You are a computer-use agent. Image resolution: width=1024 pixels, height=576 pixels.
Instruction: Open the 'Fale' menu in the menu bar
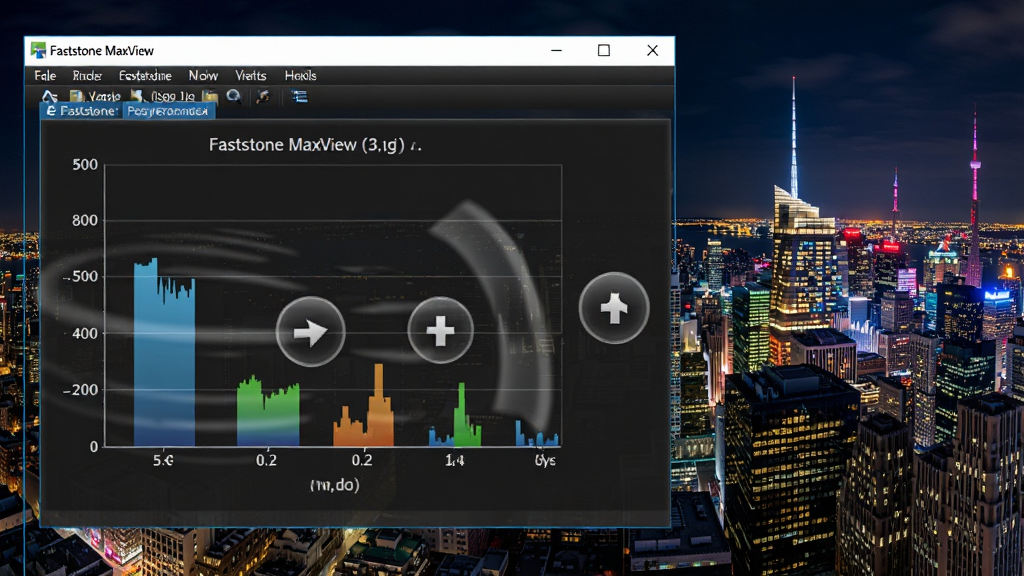(45, 76)
